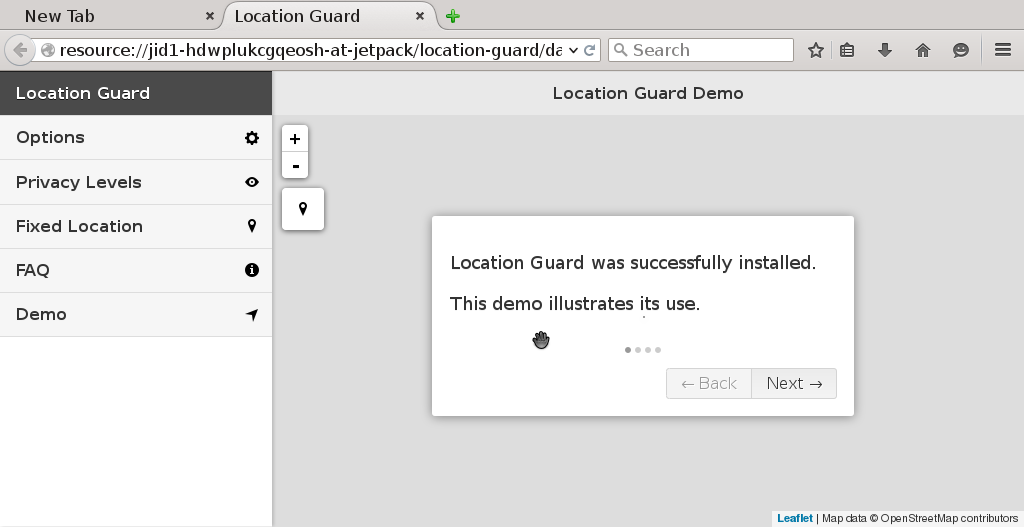Viewport: 1024px width, 527px height.
Task: Select the first demo step dot
Action: pyautogui.click(x=628, y=350)
